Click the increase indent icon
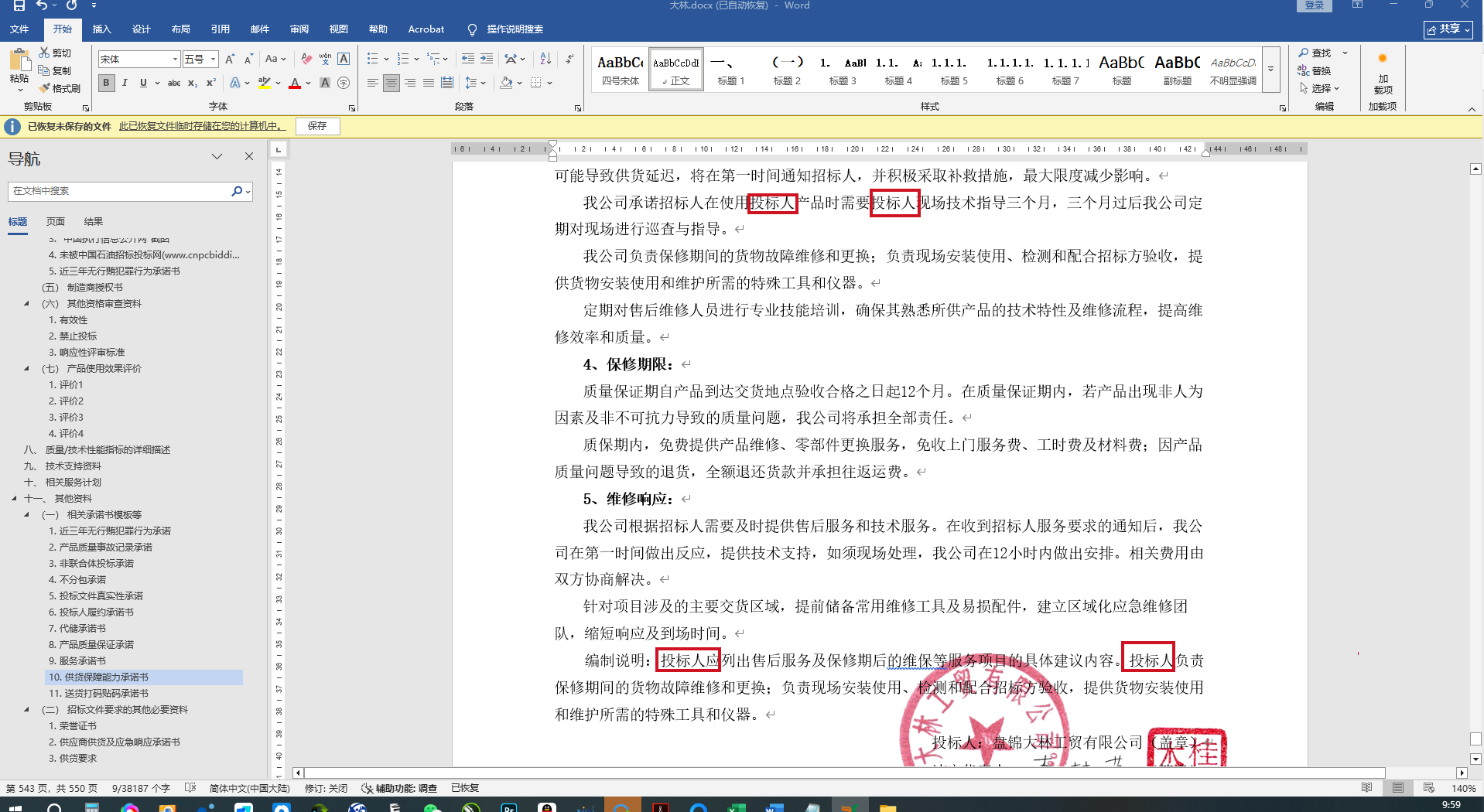1484x812 pixels. tap(487, 59)
